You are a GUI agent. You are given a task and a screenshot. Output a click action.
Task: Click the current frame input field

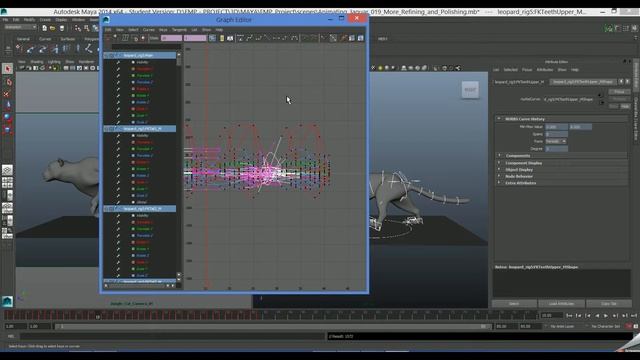(551, 316)
